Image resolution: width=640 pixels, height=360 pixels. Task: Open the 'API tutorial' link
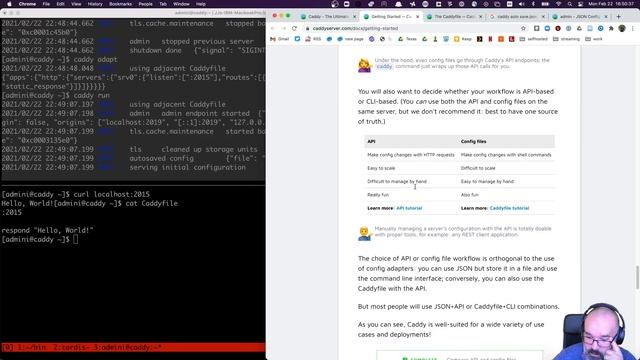click(x=409, y=208)
